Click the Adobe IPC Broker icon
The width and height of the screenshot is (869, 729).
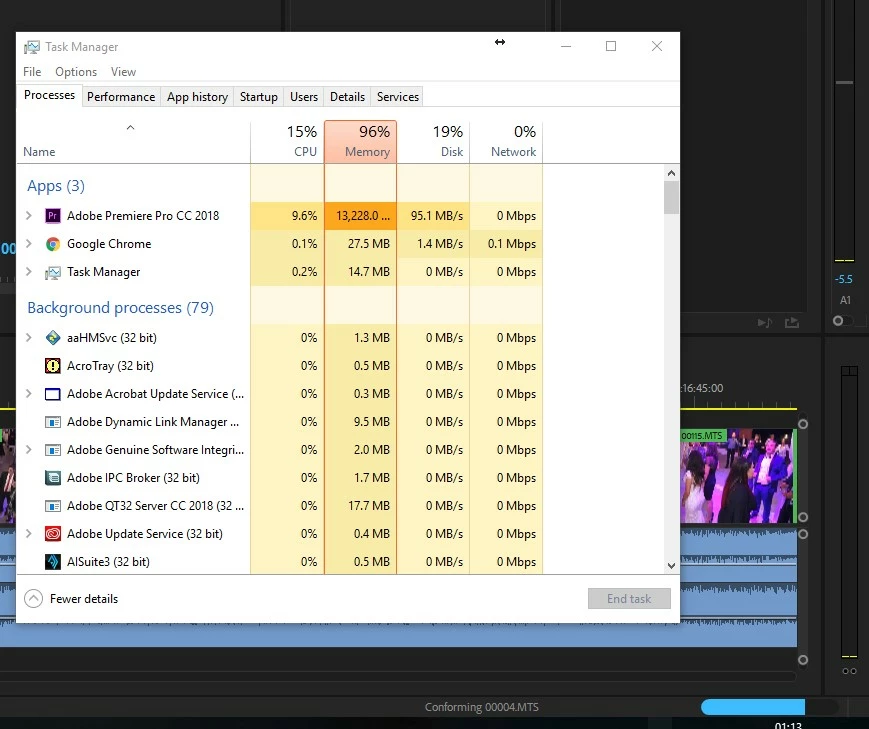point(53,477)
